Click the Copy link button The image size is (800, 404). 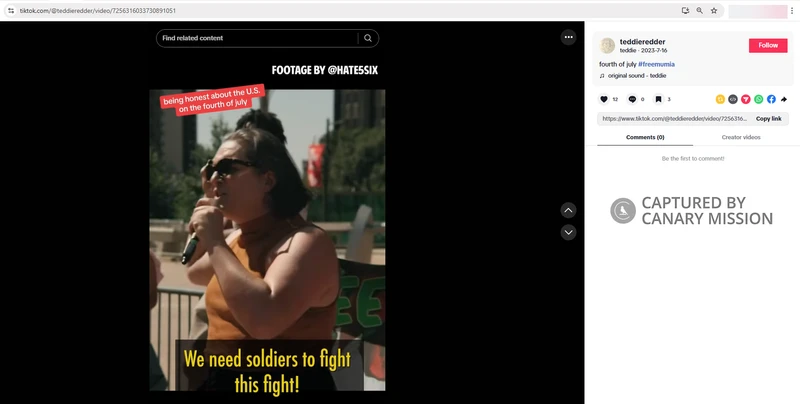coord(768,118)
